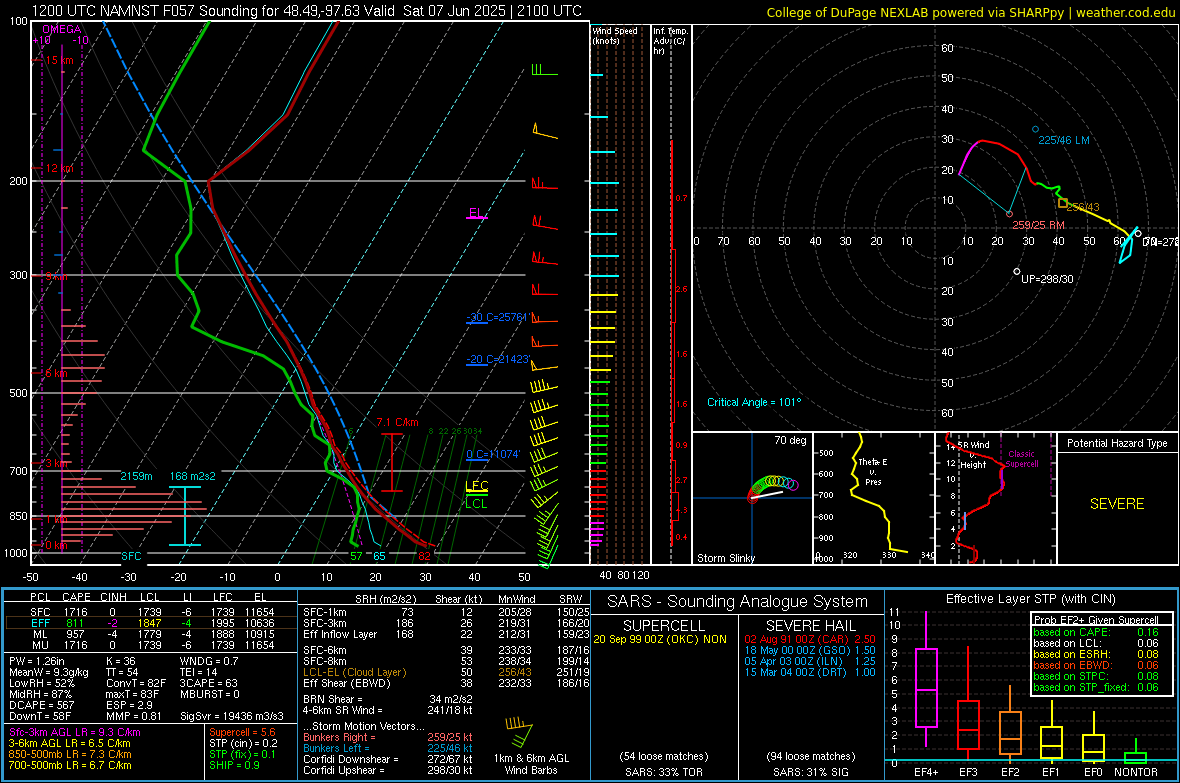Click the Bunkers Right Mover circle on hodograph
The width and height of the screenshot is (1180, 783).
click(x=1009, y=214)
